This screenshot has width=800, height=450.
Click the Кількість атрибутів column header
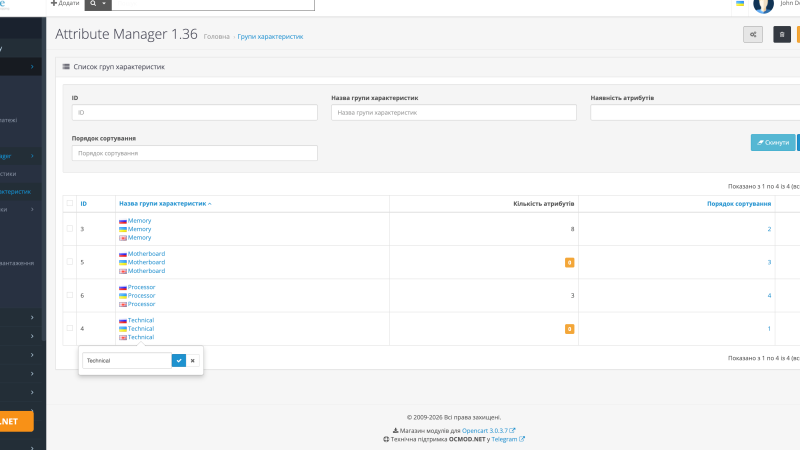point(543,204)
